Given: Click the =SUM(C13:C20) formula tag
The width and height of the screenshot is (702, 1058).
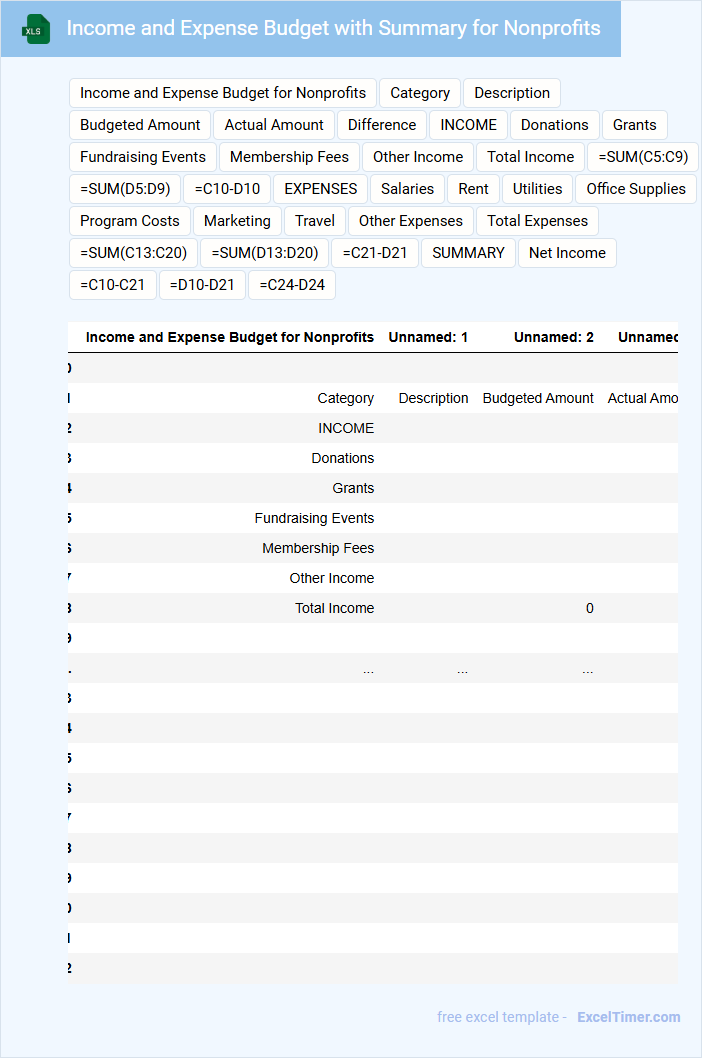Looking at the screenshot, I should (134, 252).
